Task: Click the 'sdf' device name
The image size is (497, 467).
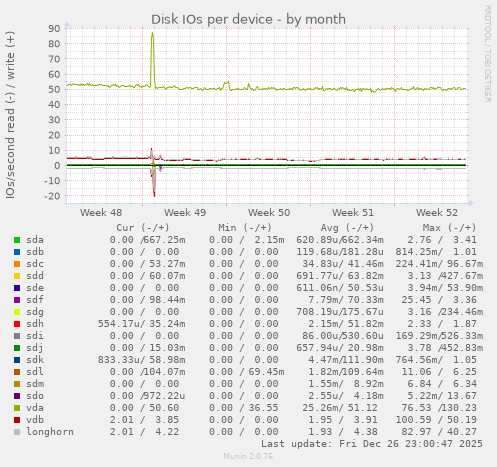Action: 35,300
